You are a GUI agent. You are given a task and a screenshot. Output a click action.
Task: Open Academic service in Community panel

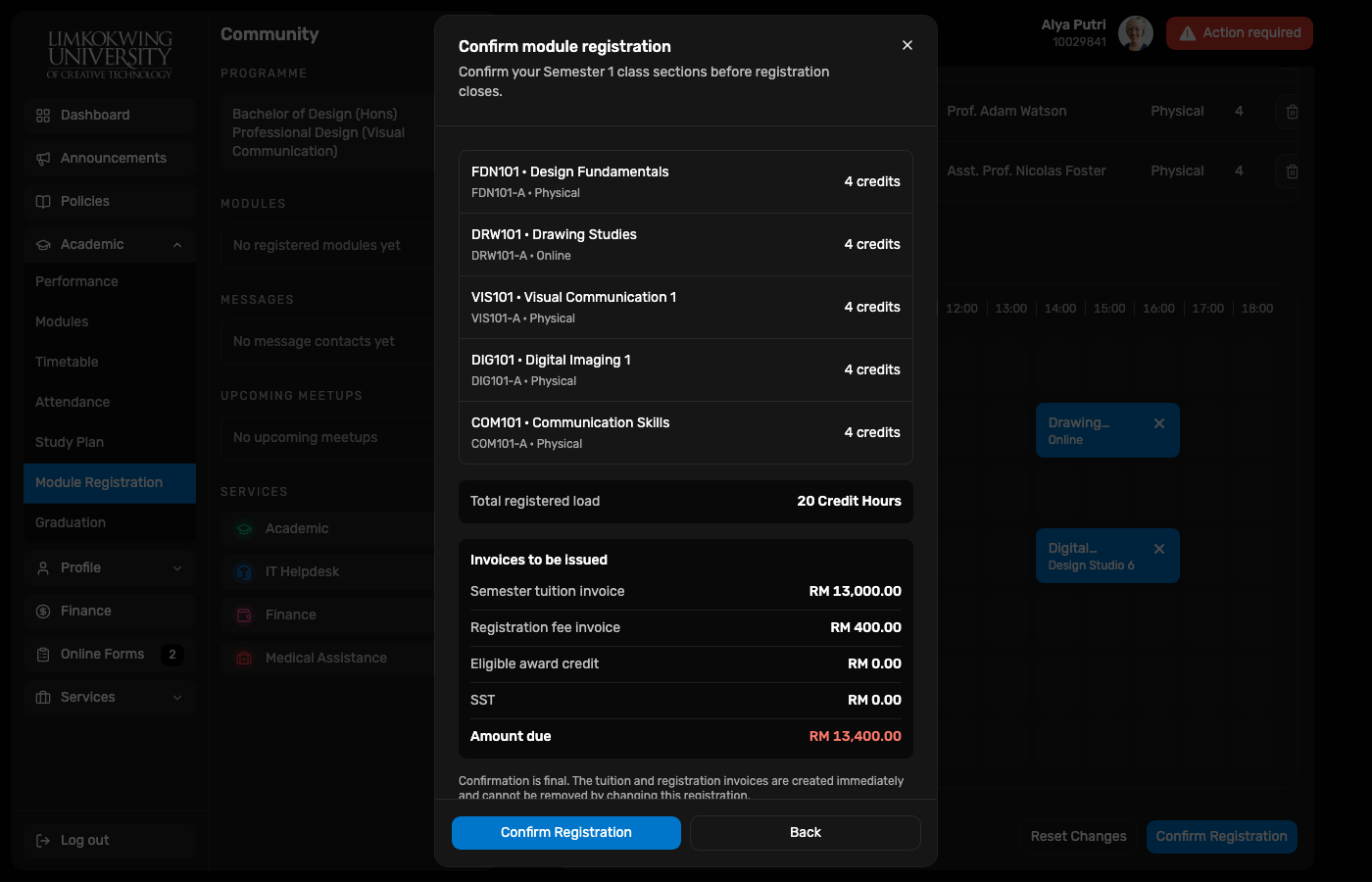(327, 529)
